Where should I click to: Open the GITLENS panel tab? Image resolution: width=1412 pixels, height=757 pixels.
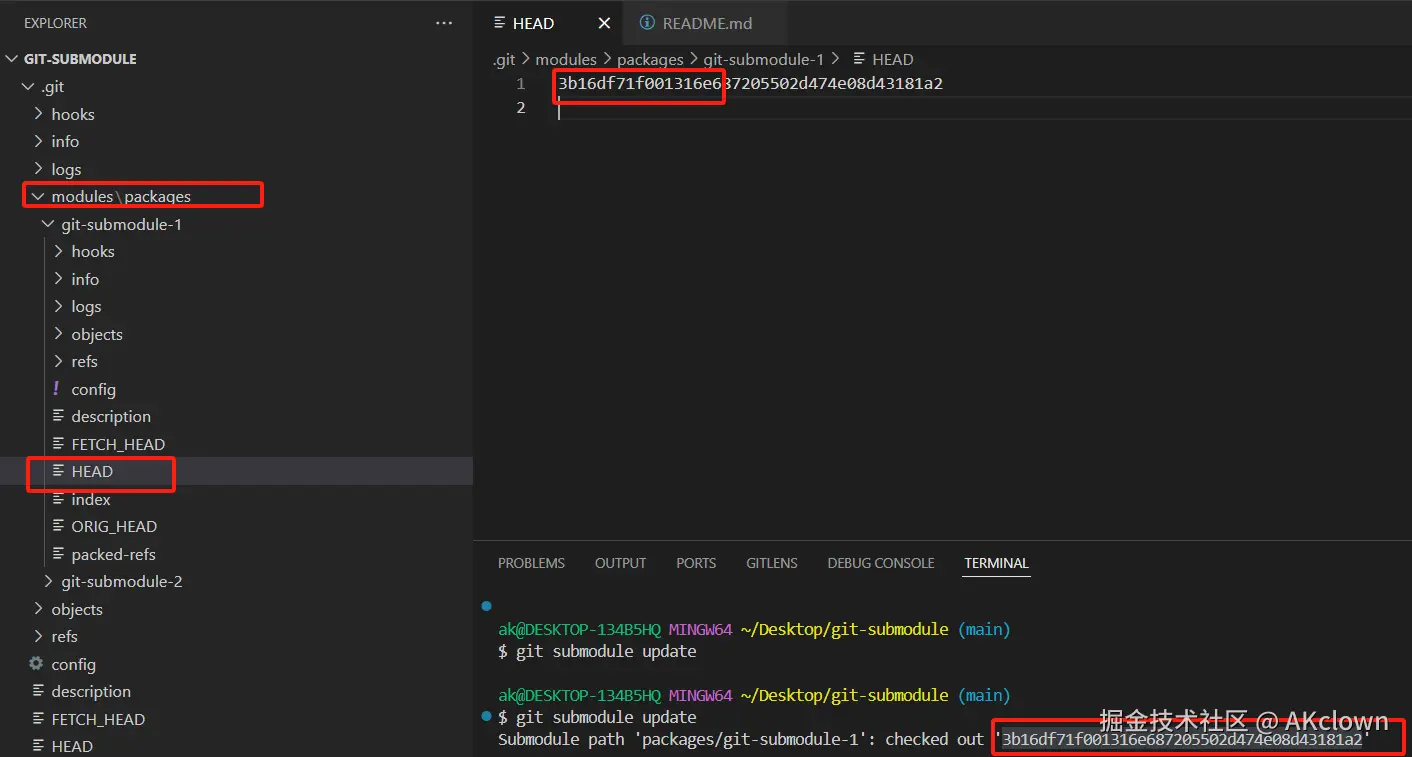pyautogui.click(x=772, y=563)
